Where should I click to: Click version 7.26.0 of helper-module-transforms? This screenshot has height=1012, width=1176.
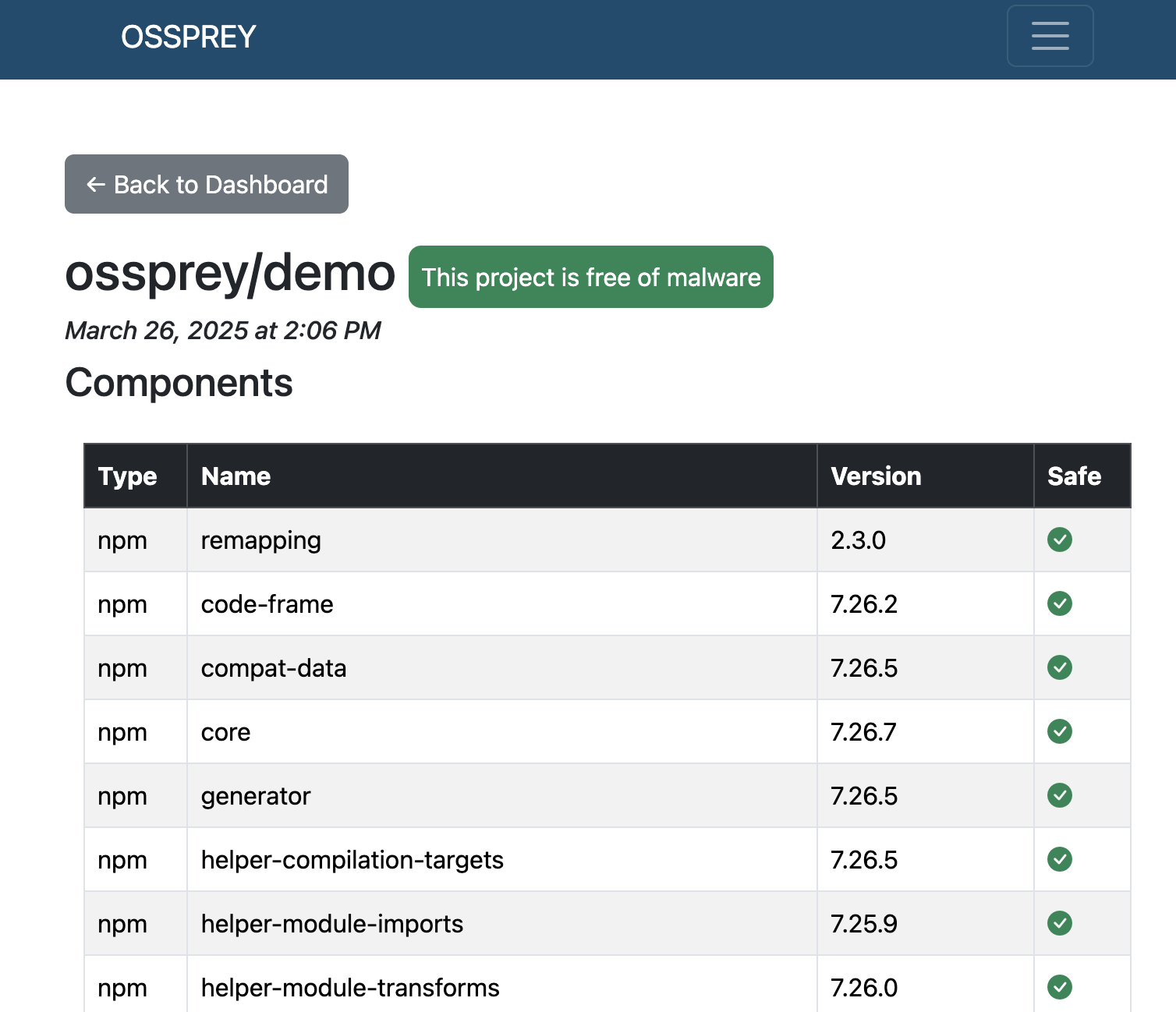(864, 988)
